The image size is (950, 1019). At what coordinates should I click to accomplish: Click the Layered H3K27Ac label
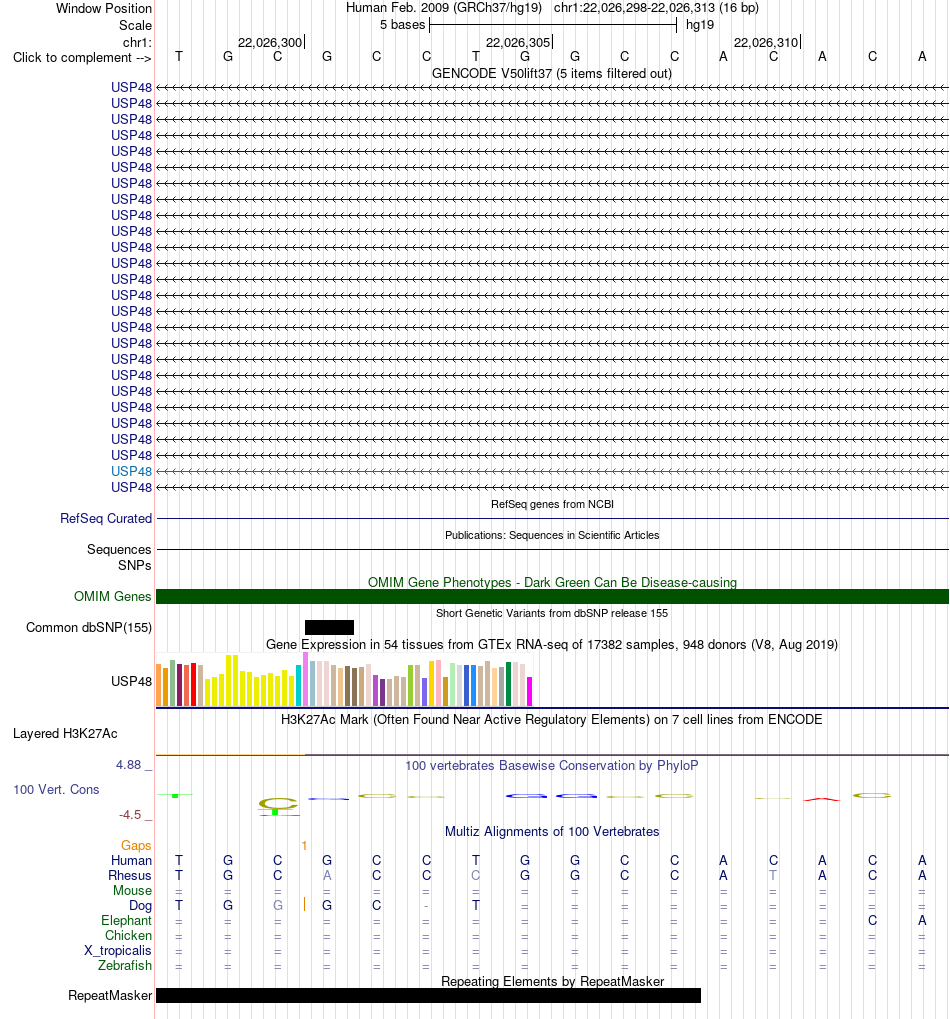tap(65, 734)
